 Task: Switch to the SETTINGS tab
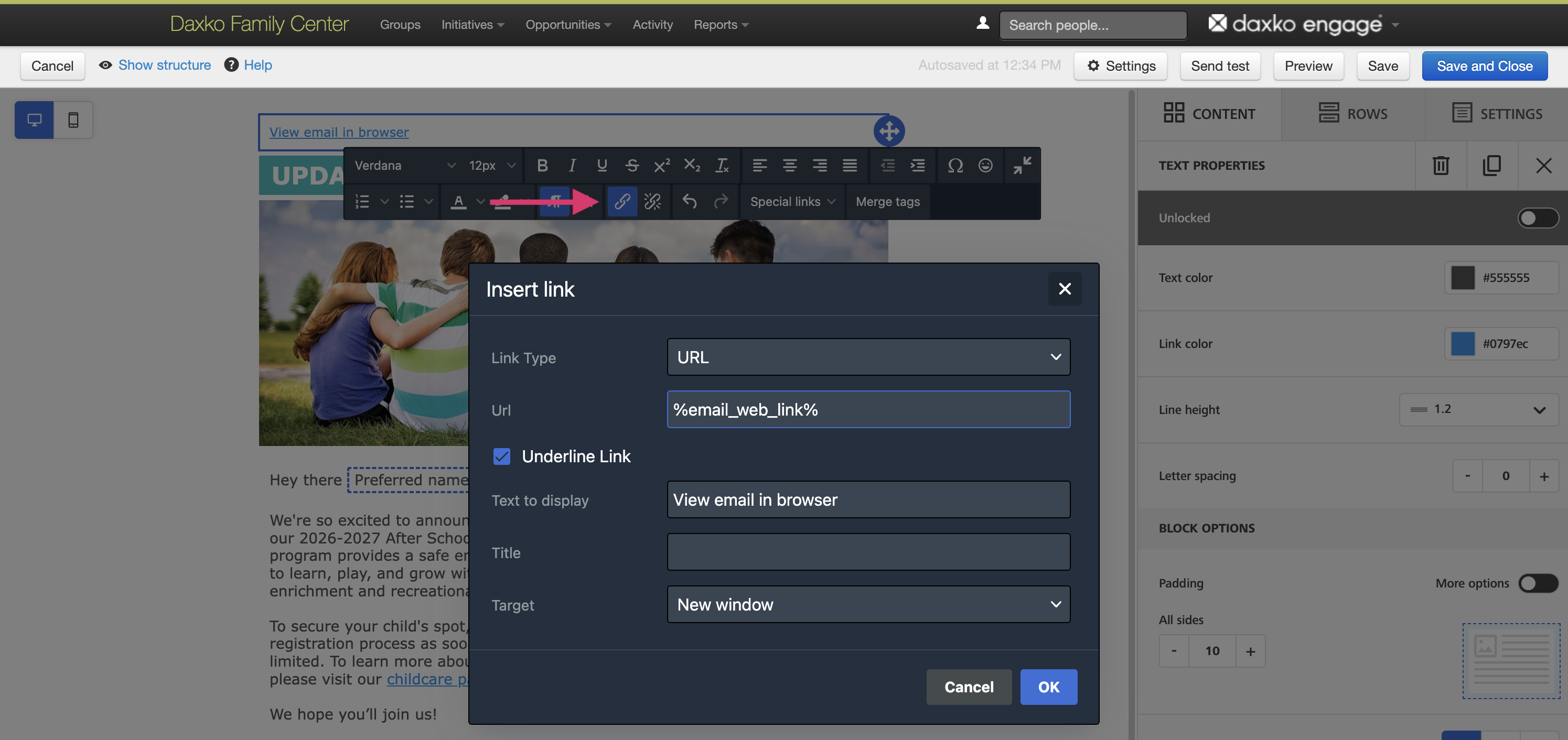tap(1497, 114)
